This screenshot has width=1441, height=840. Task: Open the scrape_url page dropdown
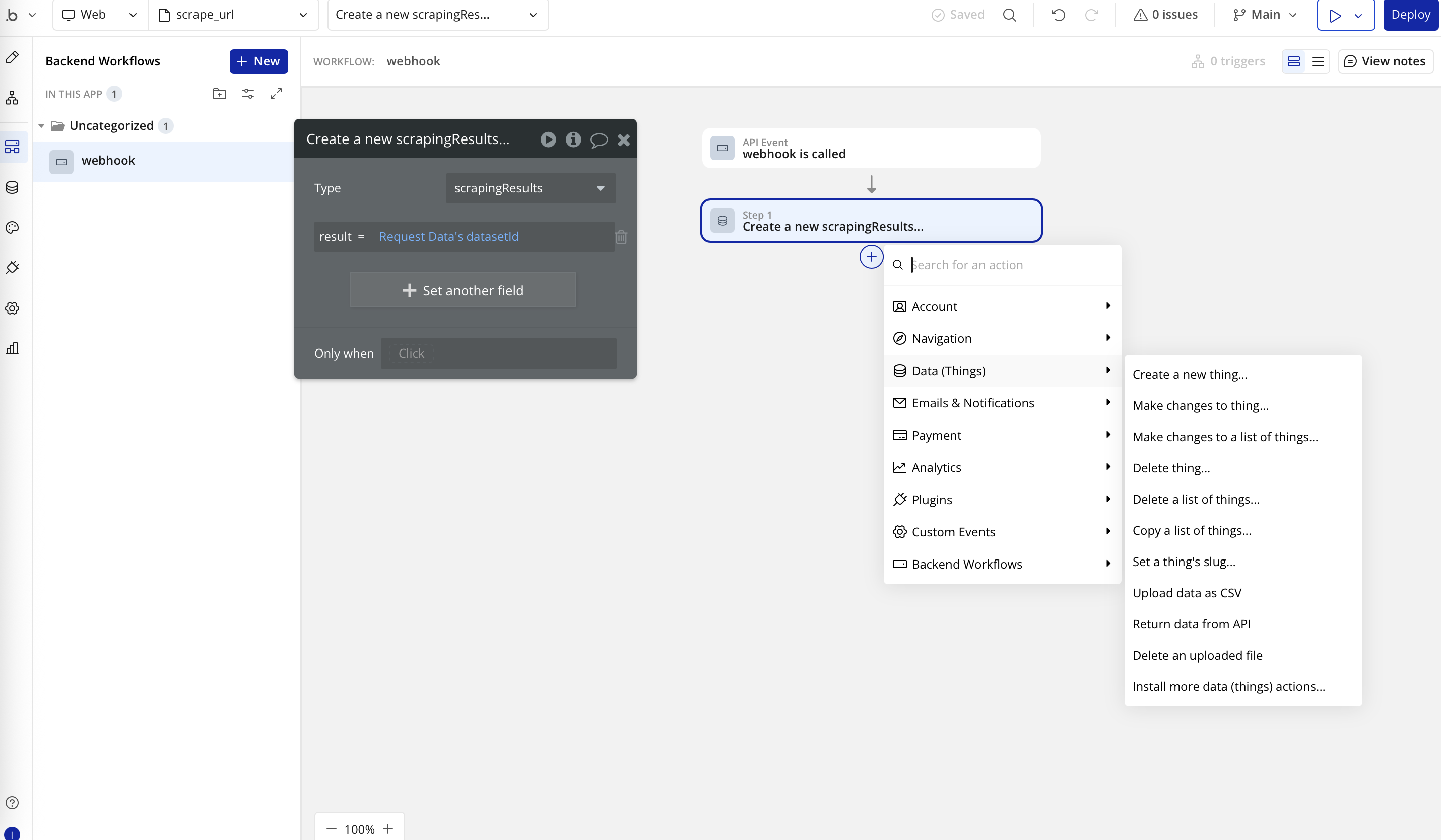pyautogui.click(x=233, y=15)
